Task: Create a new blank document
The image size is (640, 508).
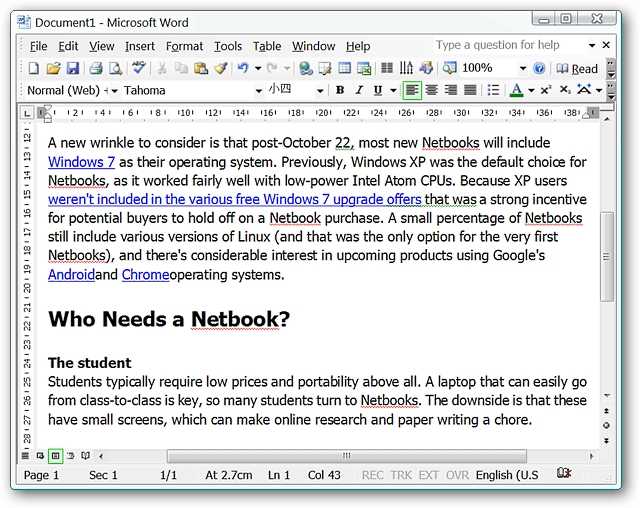Action: (x=33, y=68)
